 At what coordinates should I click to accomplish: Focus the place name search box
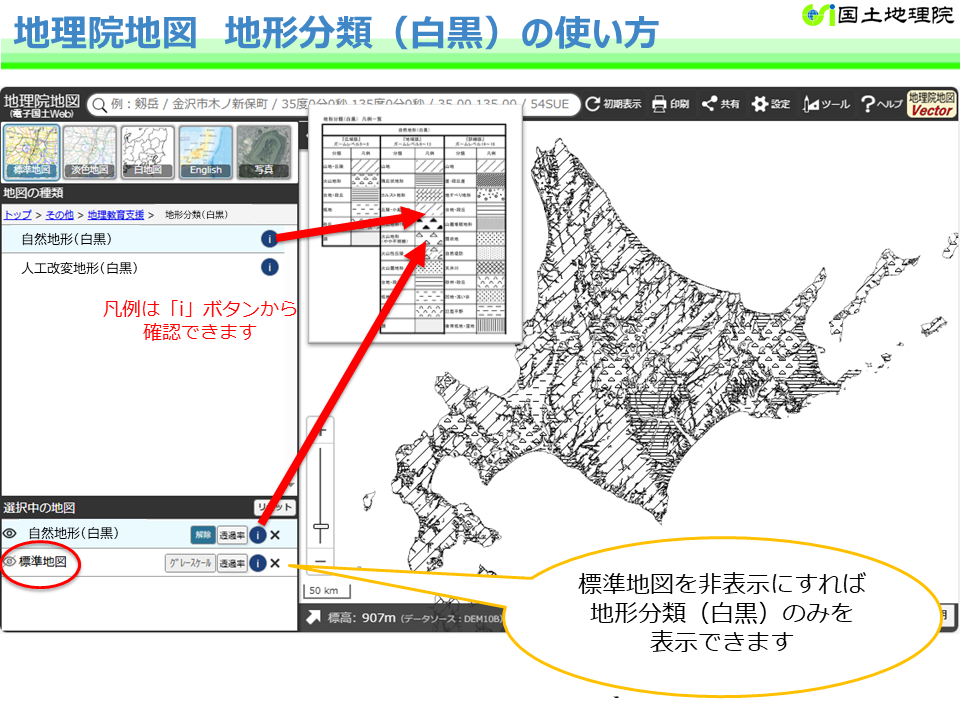(x=334, y=104)
